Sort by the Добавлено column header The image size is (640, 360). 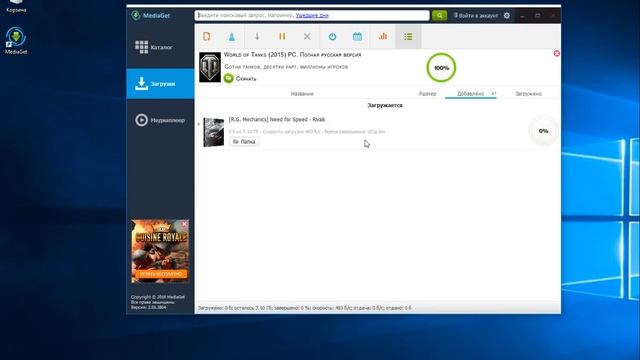tap(471, 93)
